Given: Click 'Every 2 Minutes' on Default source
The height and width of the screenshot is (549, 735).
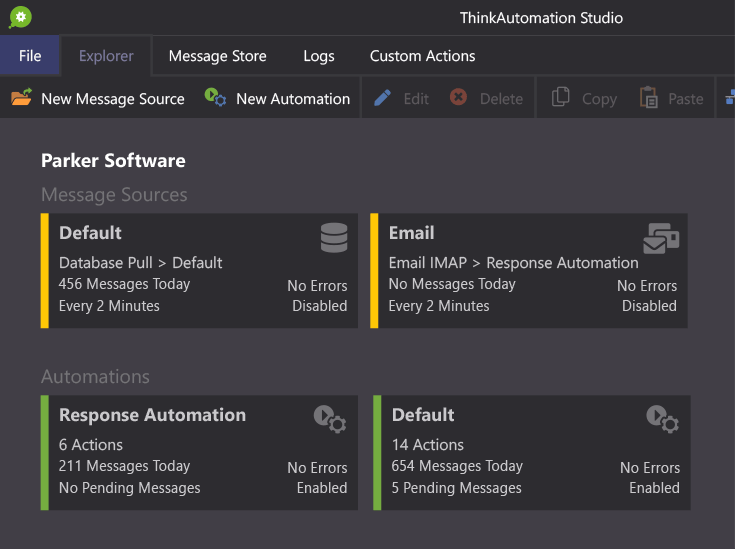Looking at the screenshot, I should tap(109, 306).
